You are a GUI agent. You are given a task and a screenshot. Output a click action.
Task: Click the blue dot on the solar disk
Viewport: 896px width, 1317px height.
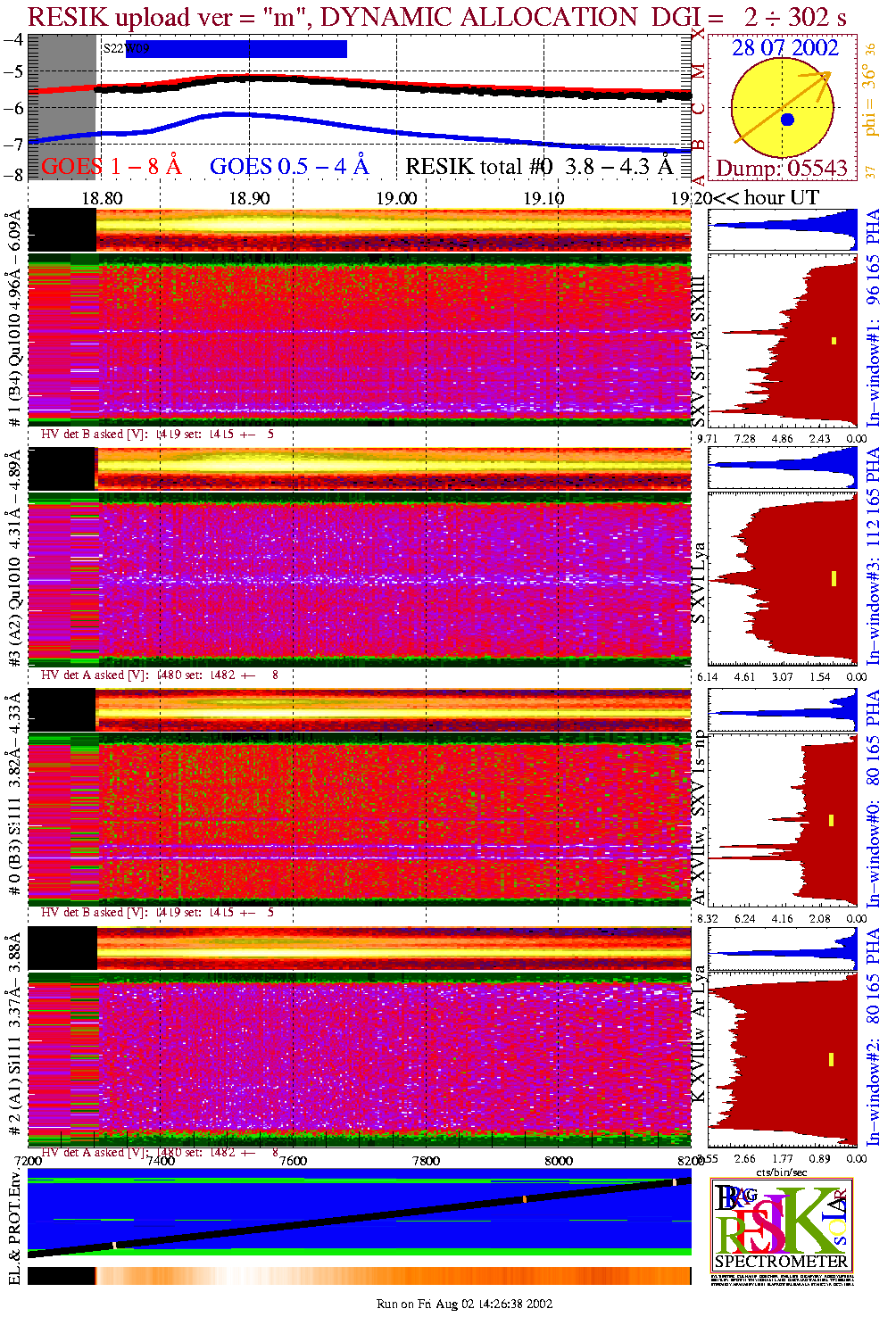click(x=786, y=120)
